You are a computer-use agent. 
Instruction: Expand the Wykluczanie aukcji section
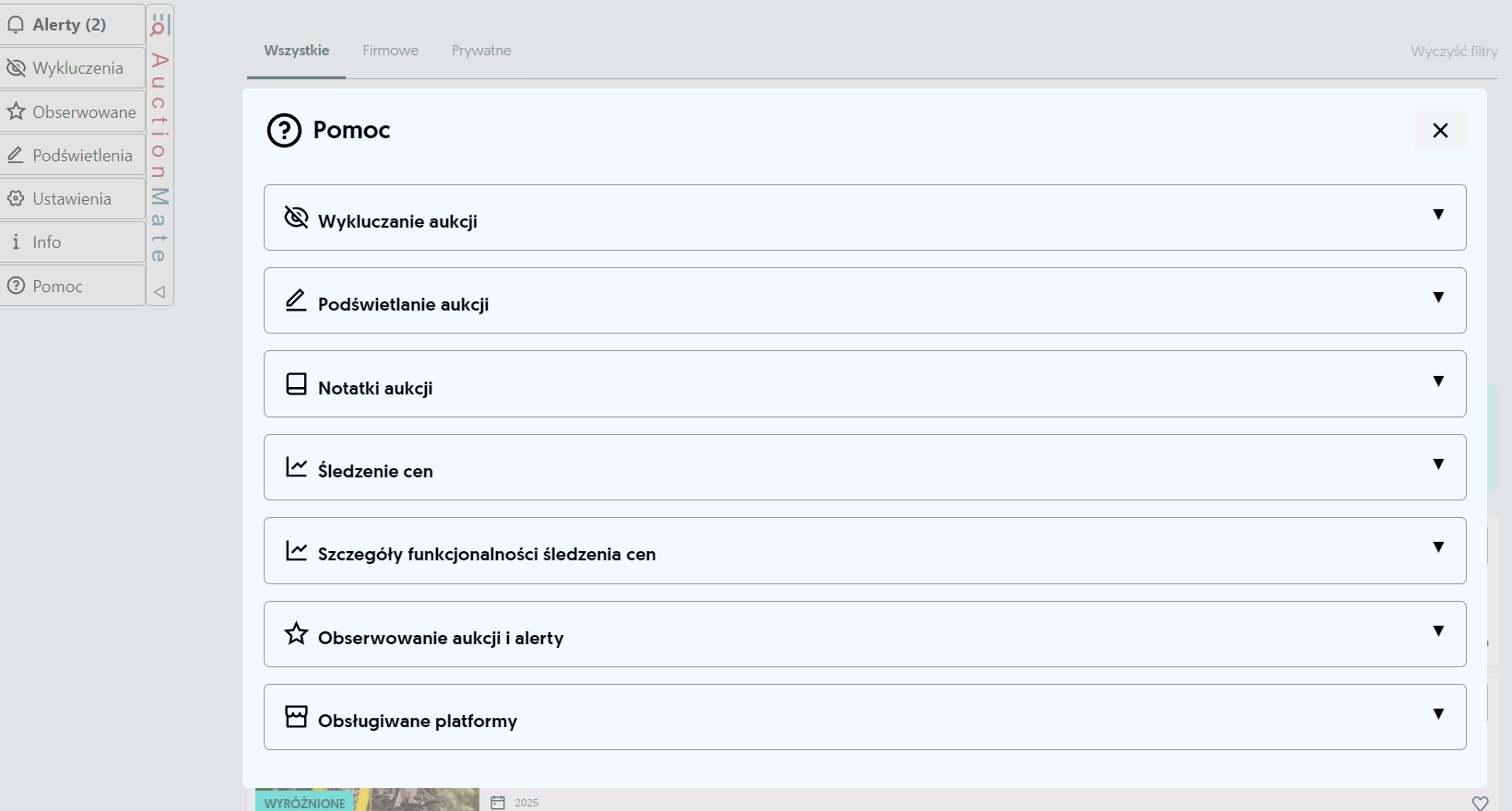coord(1437,215)
